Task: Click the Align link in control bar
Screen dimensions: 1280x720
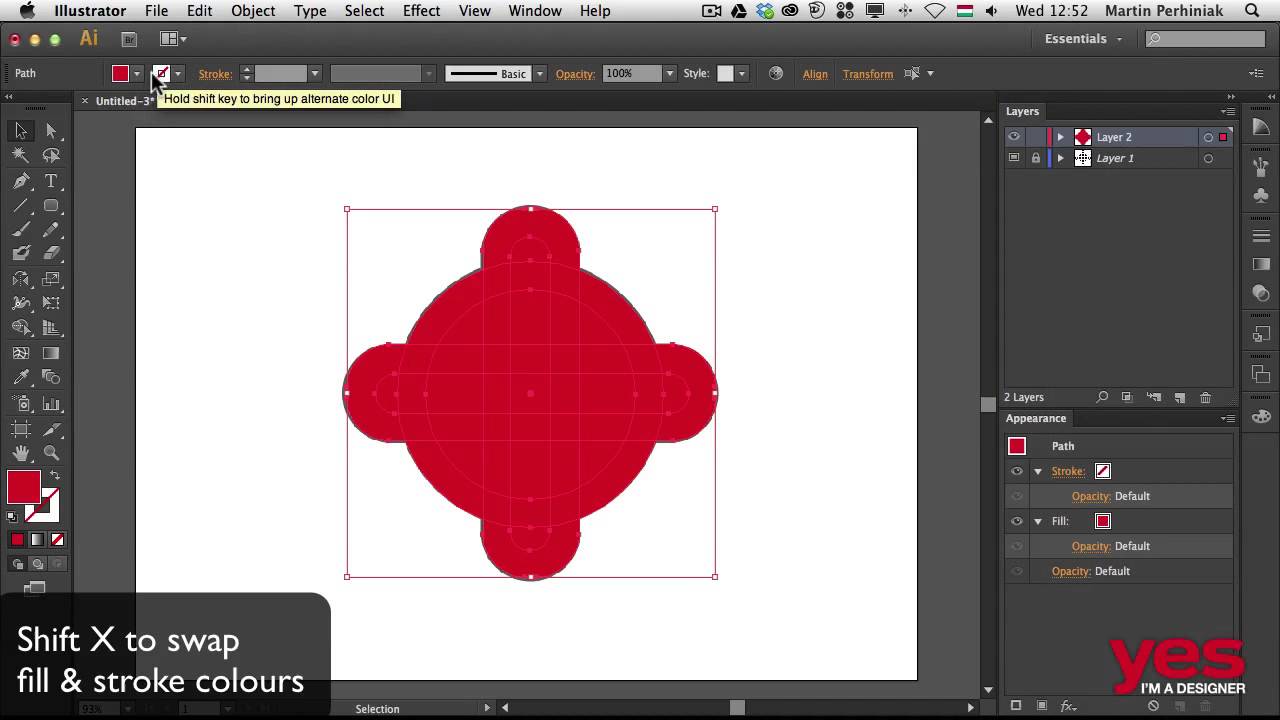Action: 815,74
